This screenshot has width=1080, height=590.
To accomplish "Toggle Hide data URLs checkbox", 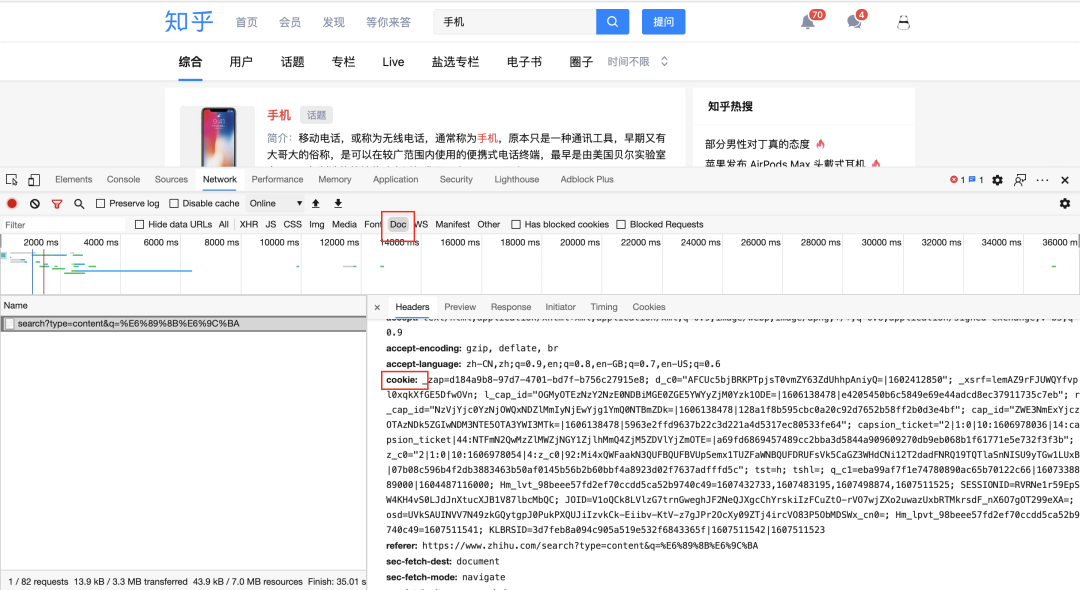I will coord(140,224).
